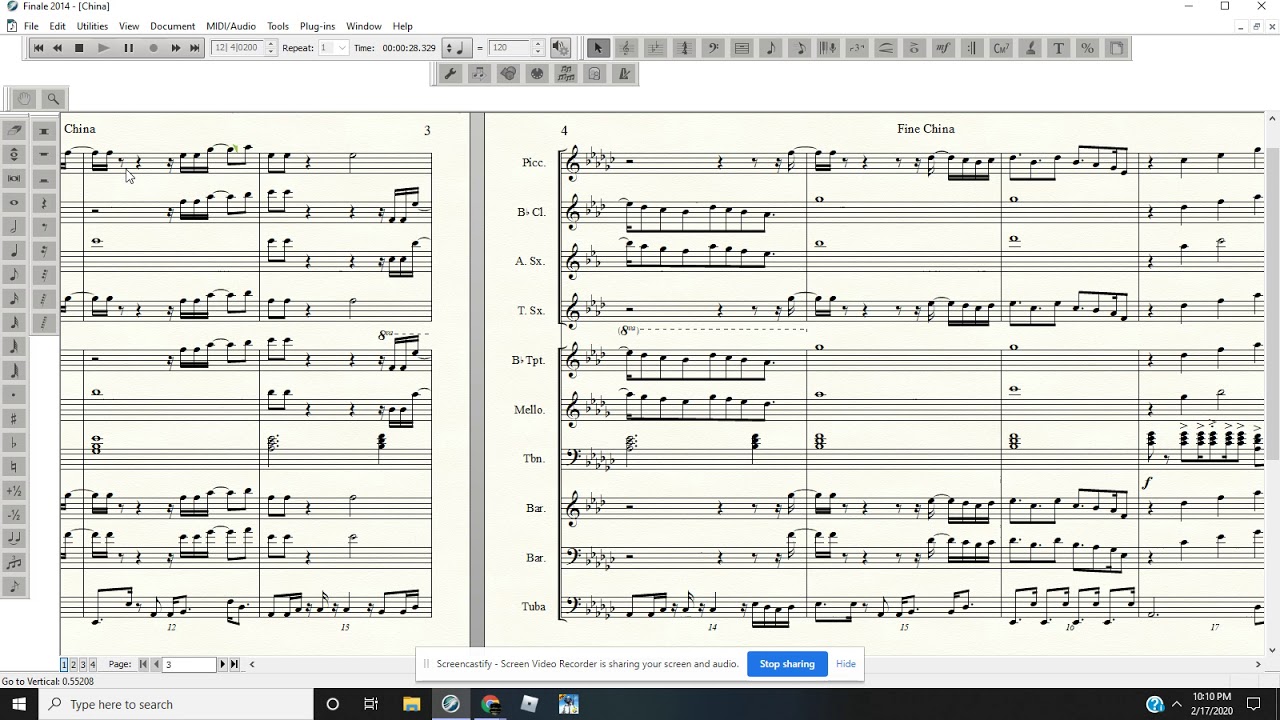
Task: Switch to layer 2
Action: (x=73, y=664)
